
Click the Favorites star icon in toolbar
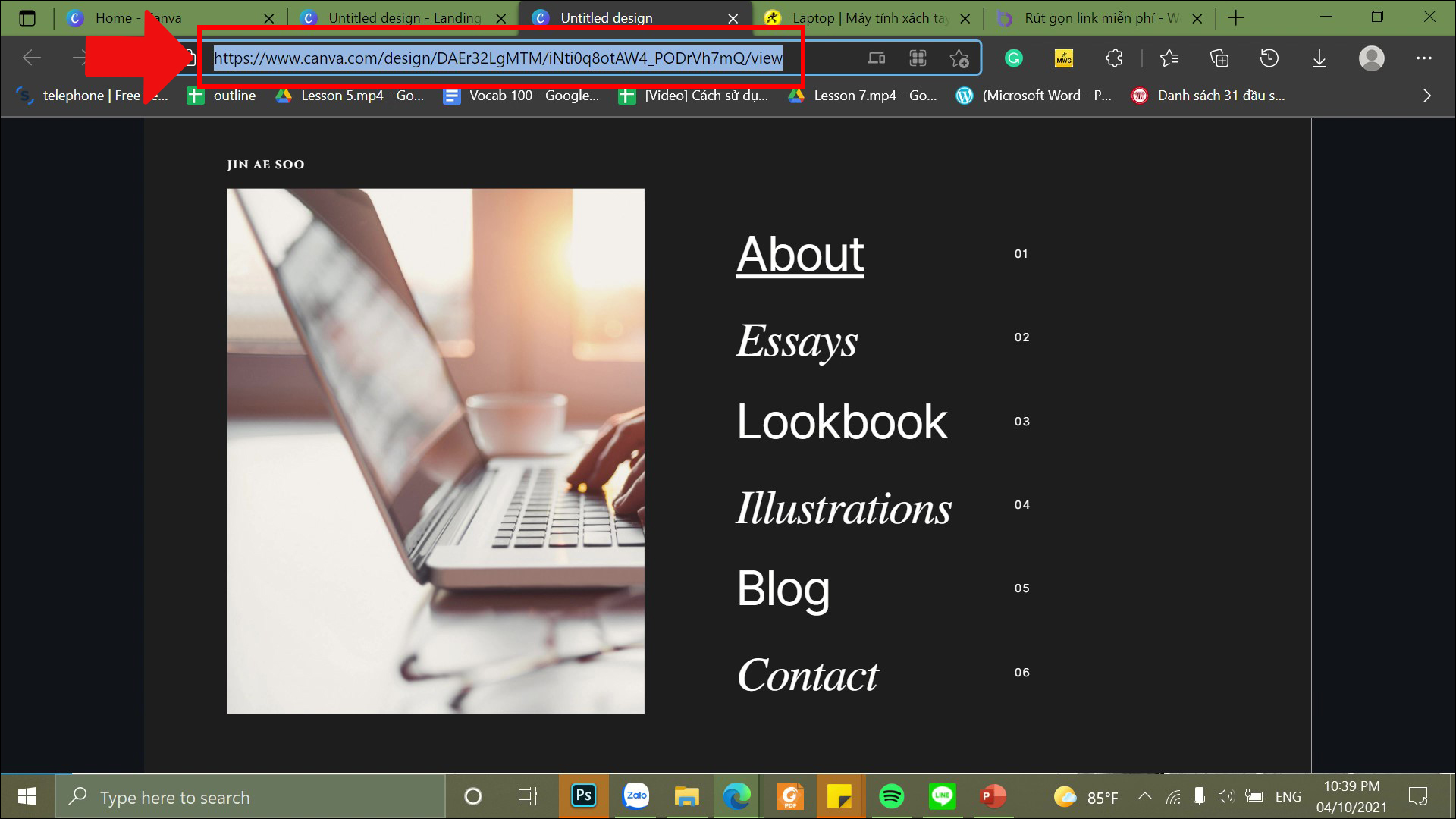pyautogui.click(x=1169, y=58)
